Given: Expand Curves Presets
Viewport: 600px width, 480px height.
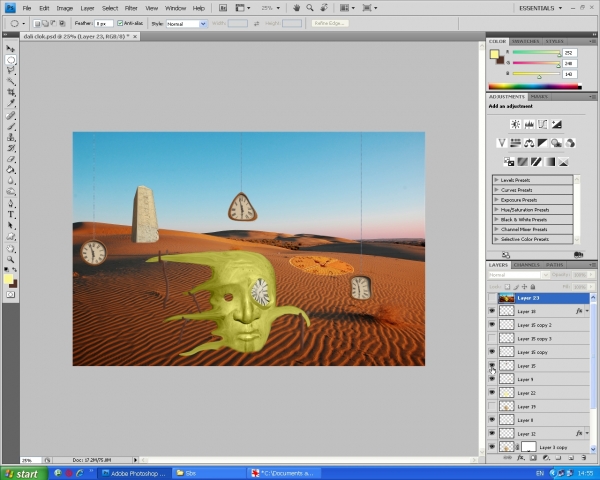Looking at the screenshot, I should [496, 189].
